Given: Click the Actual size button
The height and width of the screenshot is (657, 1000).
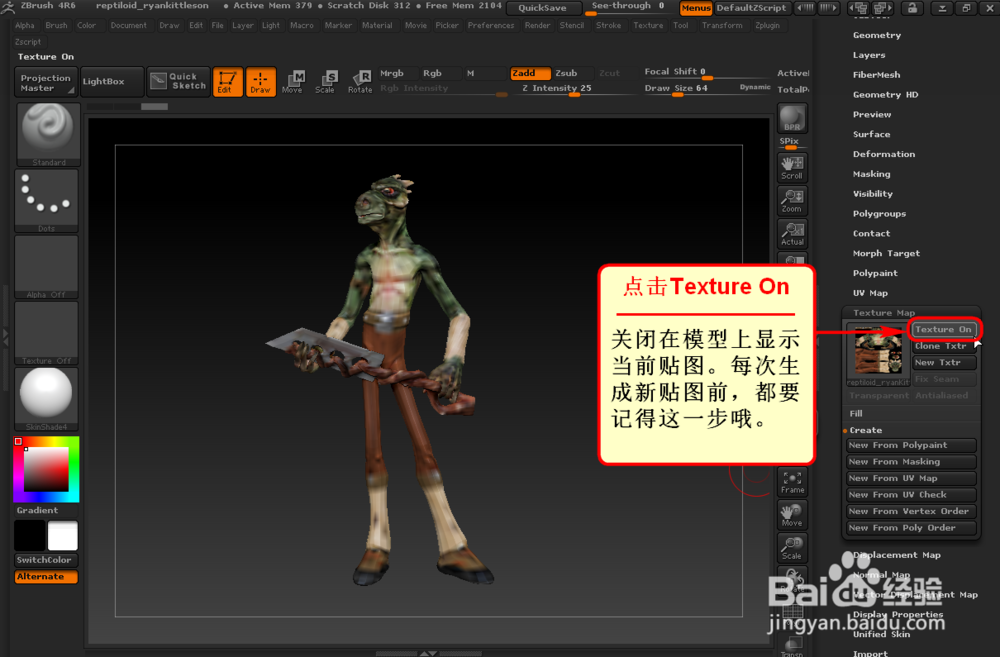Looking at the screenshot, I should click(x=792, y=233).
